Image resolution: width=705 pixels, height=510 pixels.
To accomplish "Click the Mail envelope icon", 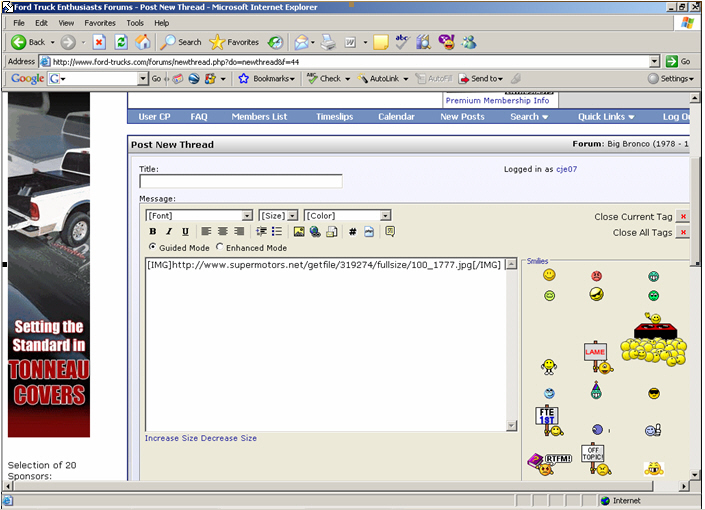I will coord(302,42).
